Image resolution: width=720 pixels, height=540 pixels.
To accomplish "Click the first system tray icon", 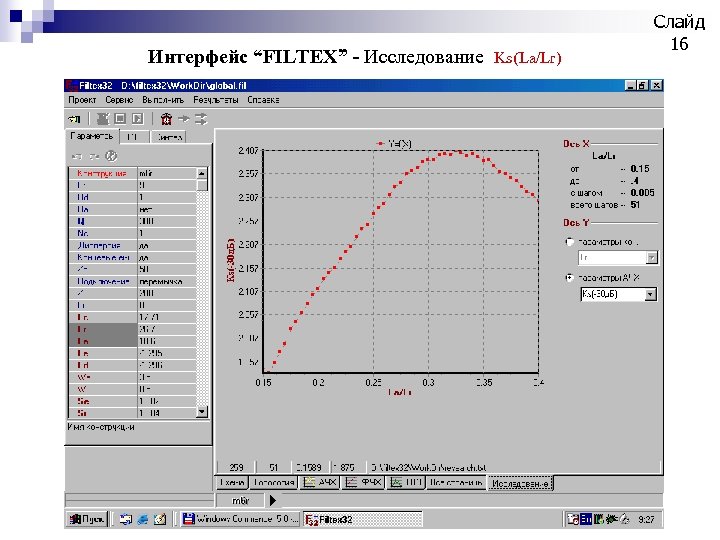I will click(573, 519).
